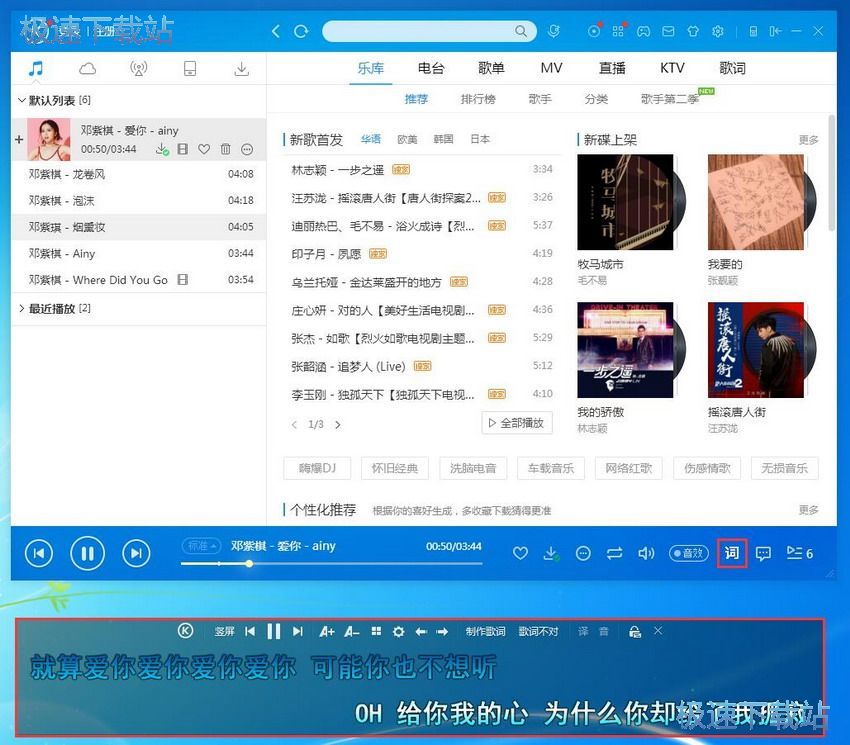This screenshot has height=745, width=850.
Task: Toggle the repeat play mode
Action: point(615,554)
